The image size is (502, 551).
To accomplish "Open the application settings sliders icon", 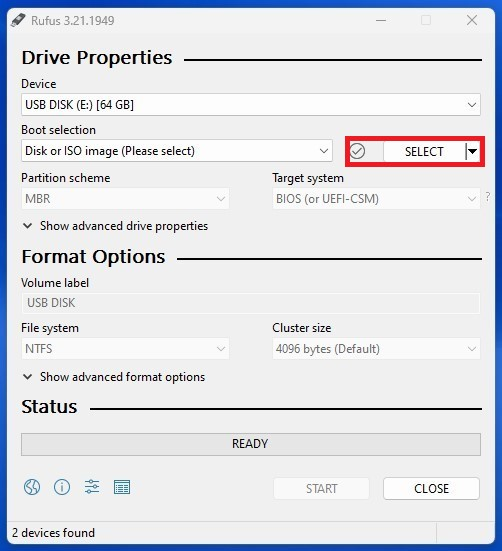I will click(92, 487).
